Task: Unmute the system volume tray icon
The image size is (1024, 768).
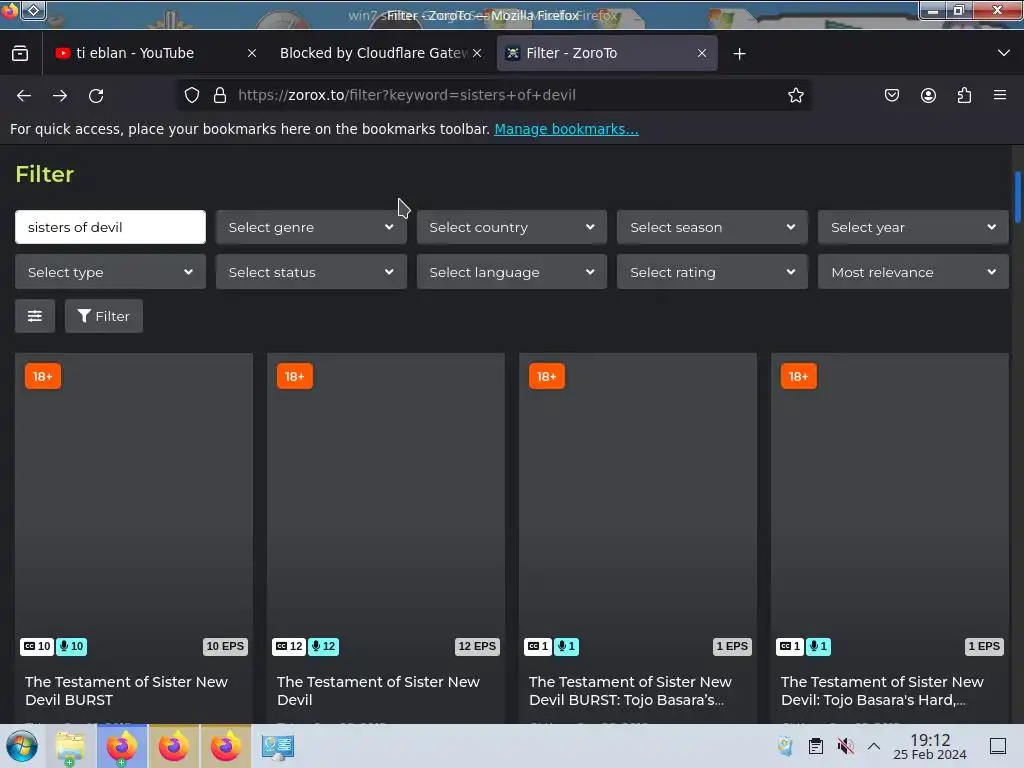Action: point(846,746)
